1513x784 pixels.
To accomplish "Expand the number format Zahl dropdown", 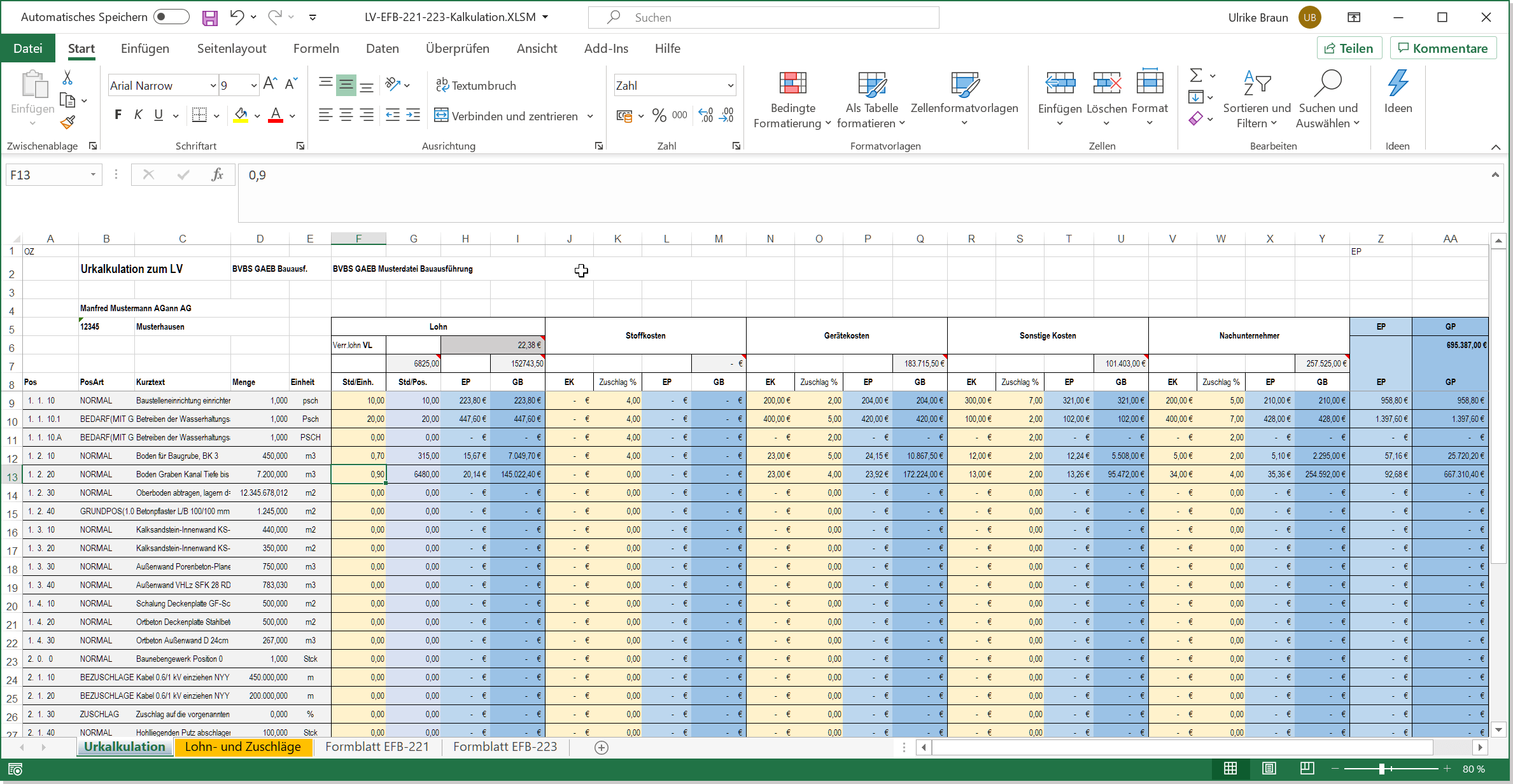I will point(730,85).
